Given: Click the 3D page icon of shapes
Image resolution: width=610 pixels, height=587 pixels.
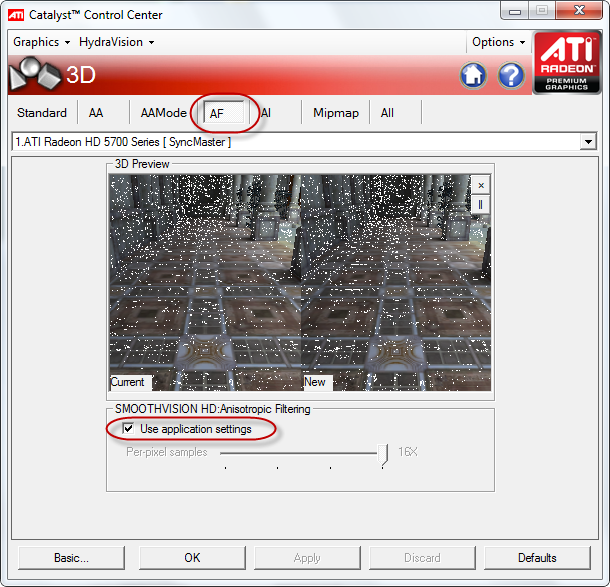Looking at the screenshot, I should pyautogui.click(x=35, y=74).
